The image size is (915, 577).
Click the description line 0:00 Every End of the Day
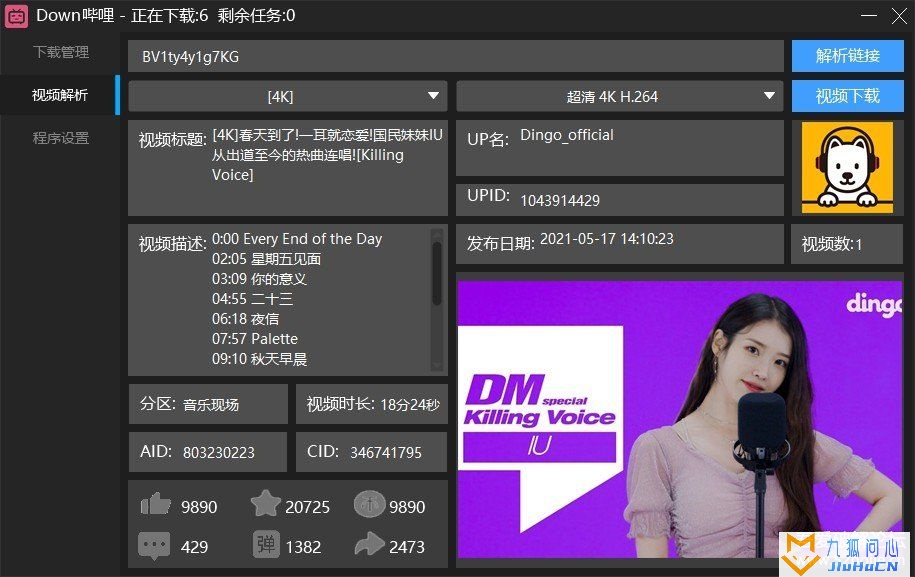[x=296, y=239]
